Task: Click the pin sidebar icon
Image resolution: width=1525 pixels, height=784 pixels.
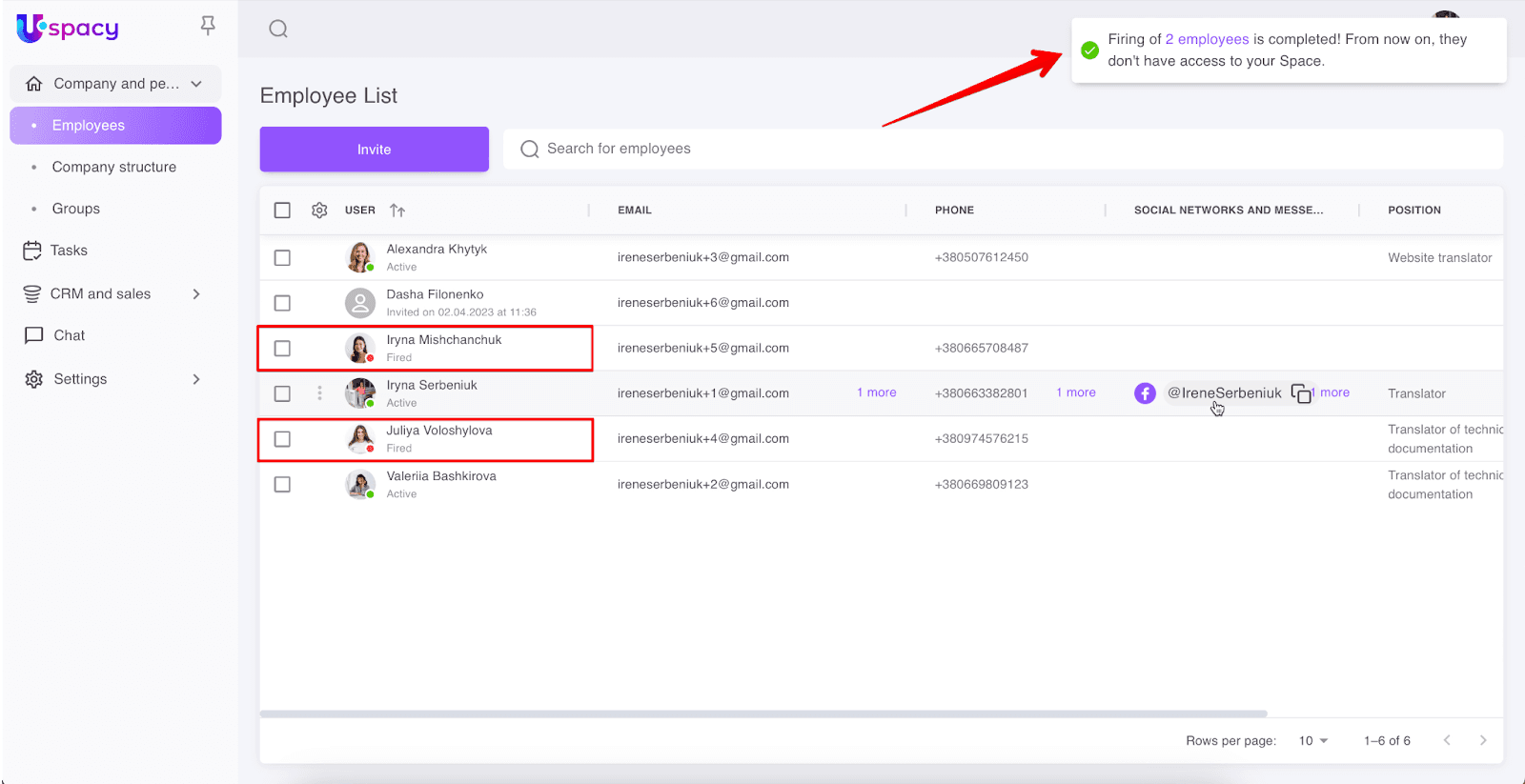Action: click(x=208, y=26)
